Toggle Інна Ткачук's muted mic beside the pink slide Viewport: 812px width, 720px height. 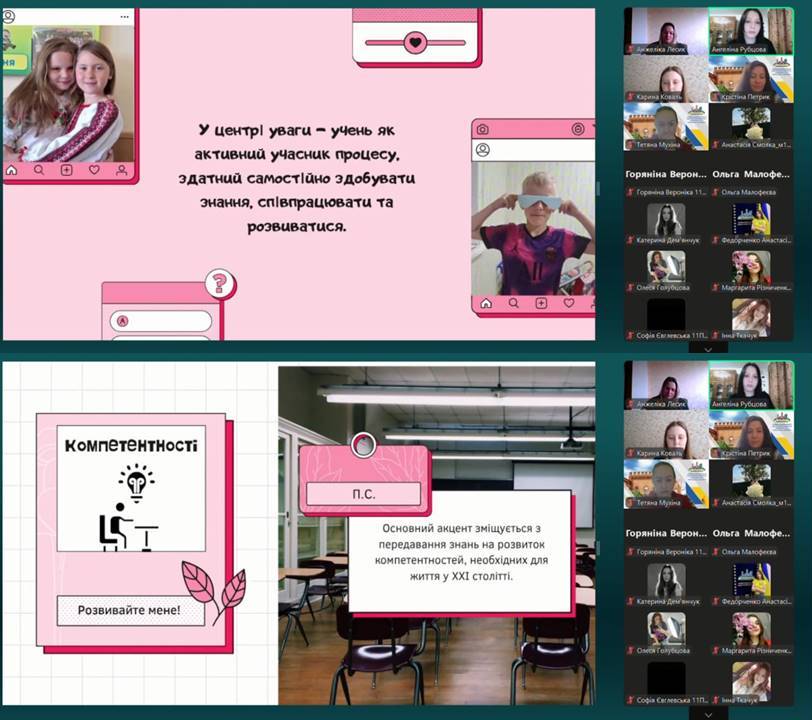715,336
